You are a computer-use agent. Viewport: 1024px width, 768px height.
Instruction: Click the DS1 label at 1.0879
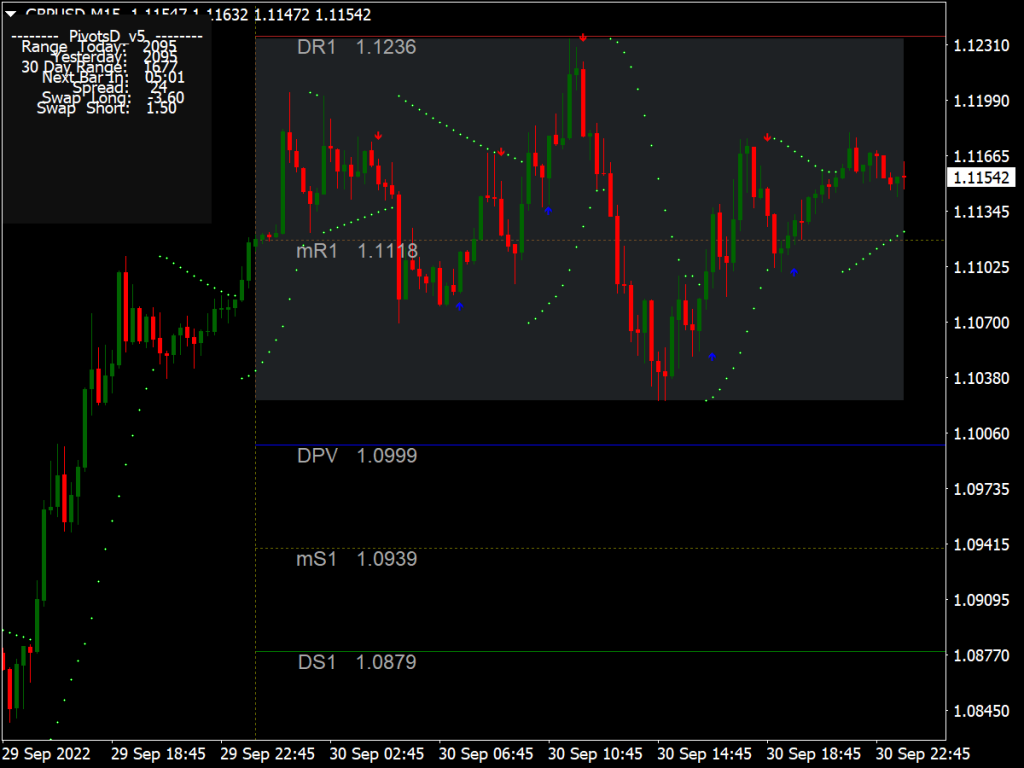point(317,662)
